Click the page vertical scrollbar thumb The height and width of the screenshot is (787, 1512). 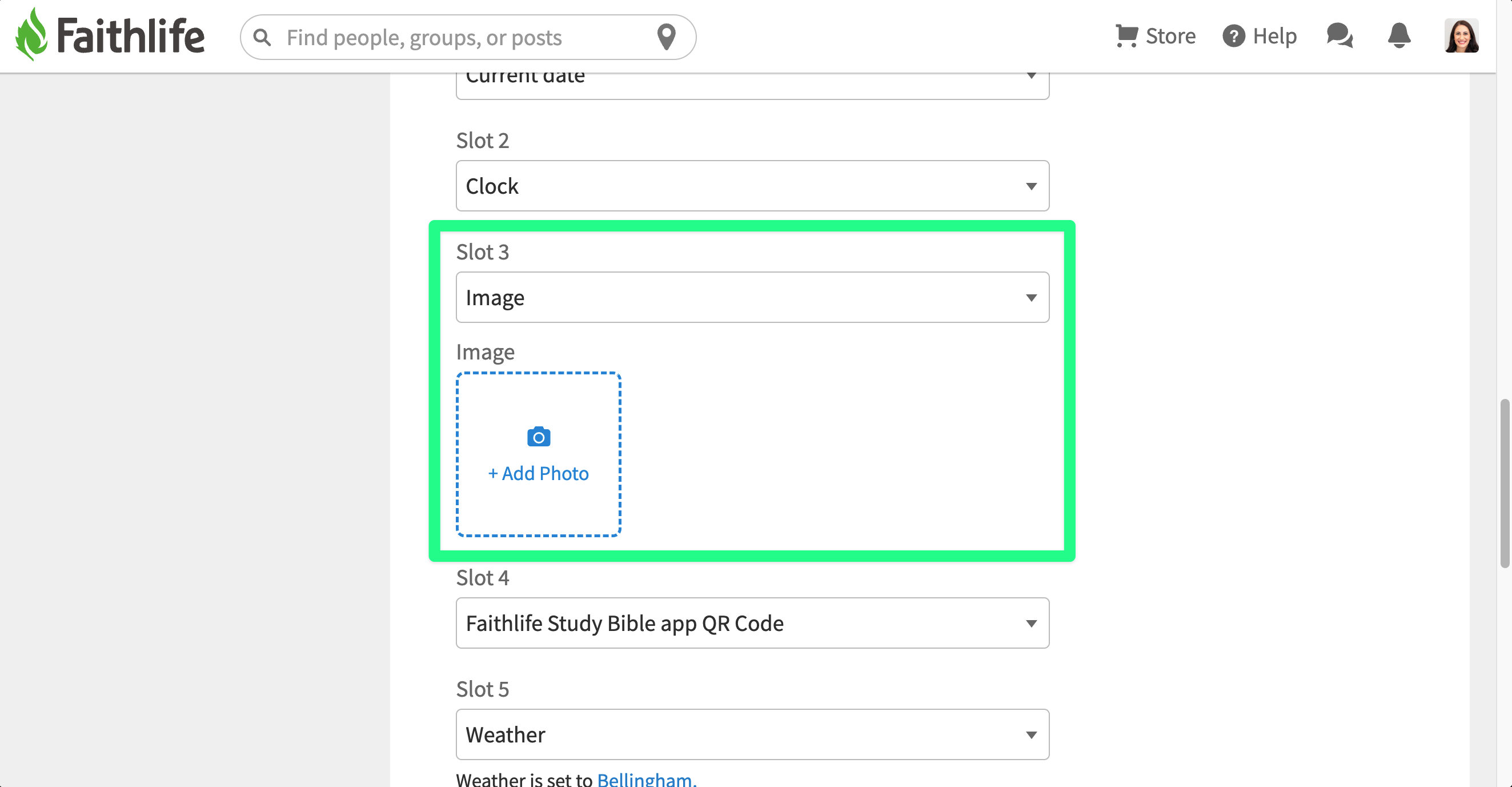point(1504,483)
